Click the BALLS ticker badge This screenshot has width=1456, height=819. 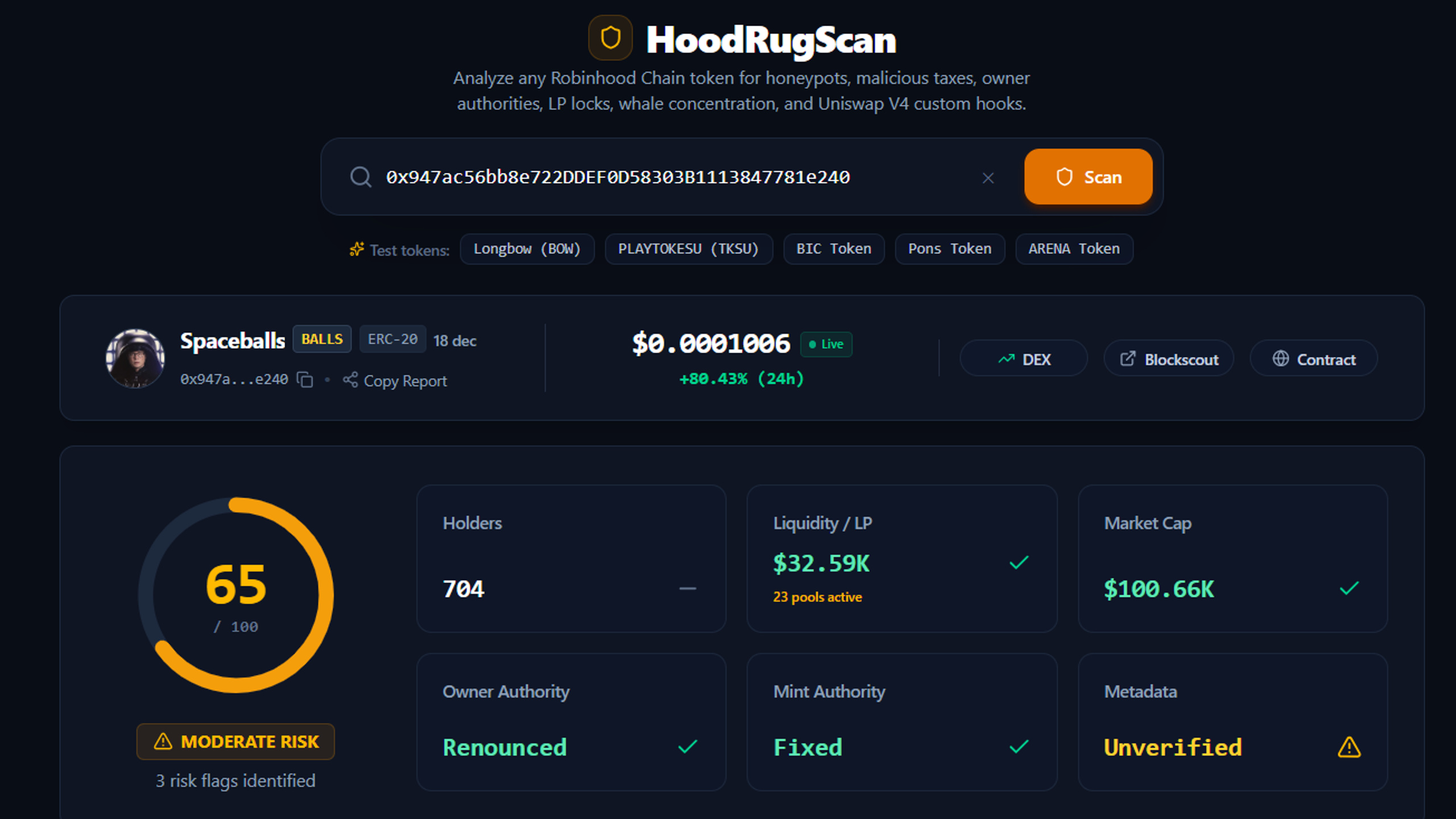pyautogui.click(x=322, y=340)
